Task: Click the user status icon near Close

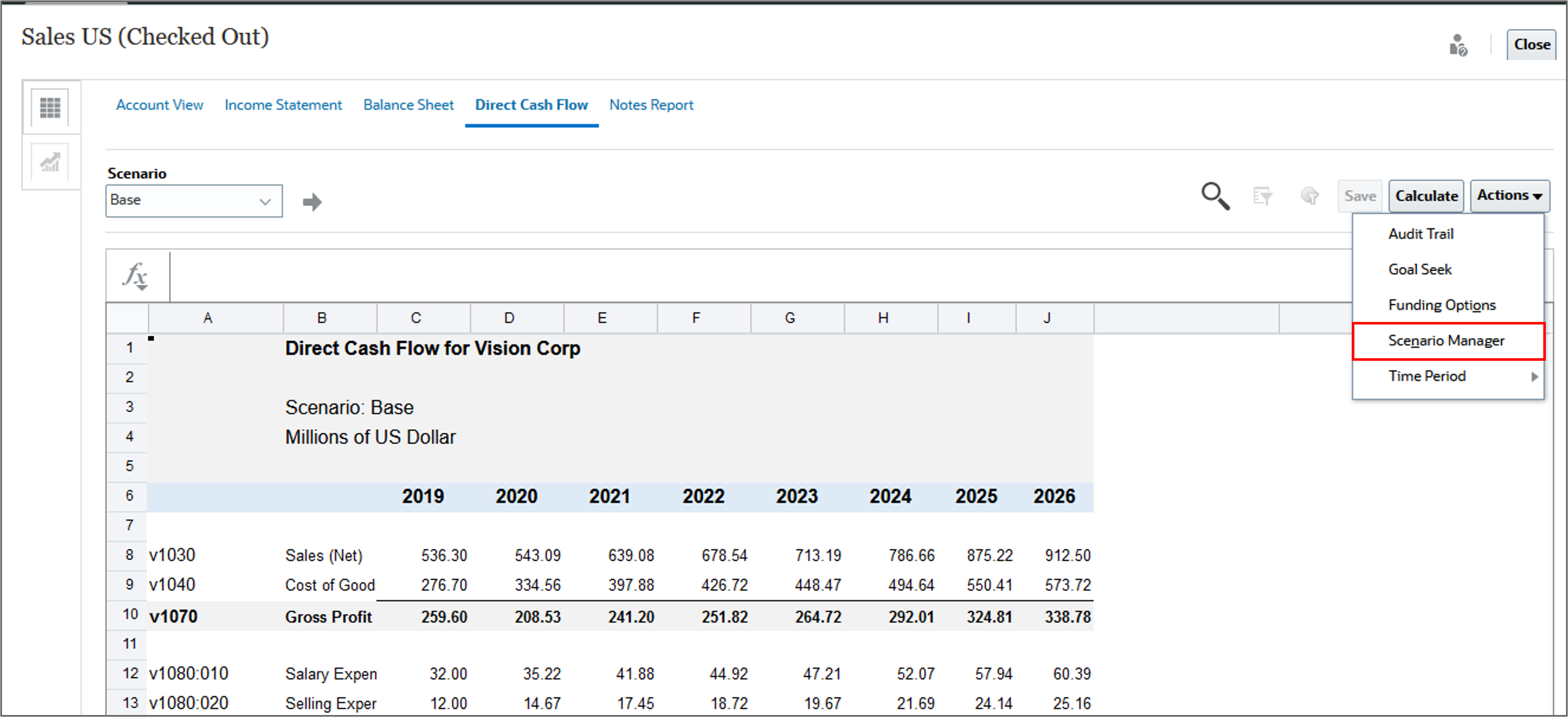Action: click(x=1458, y=46)
